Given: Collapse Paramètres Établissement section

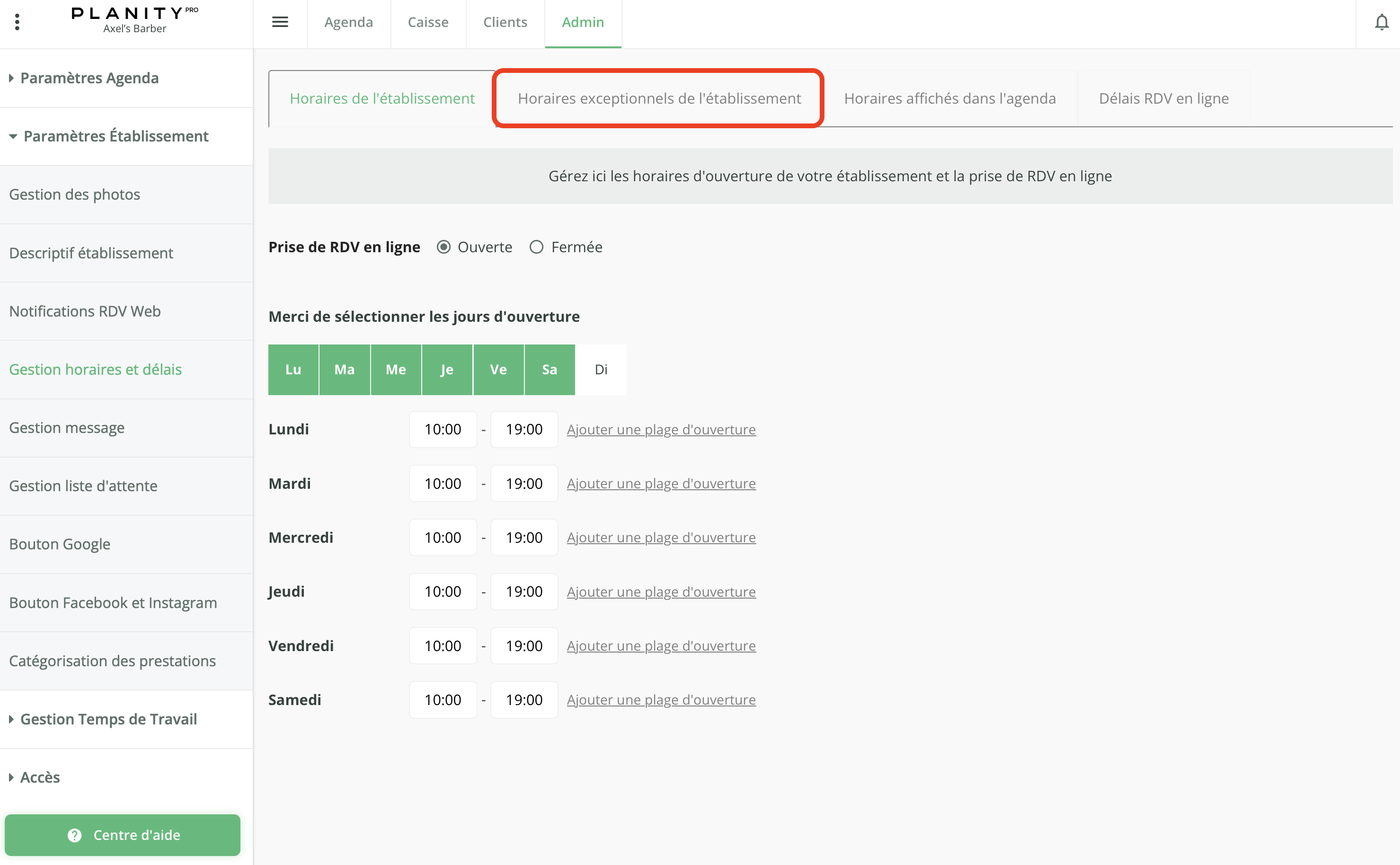Looking at the screenshot, I should coord(115,136).
